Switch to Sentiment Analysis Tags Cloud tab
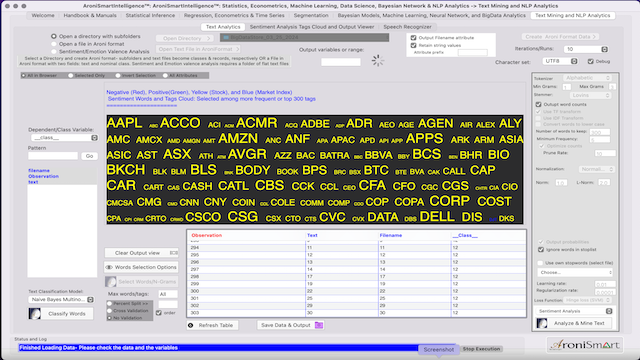 click(312, 27)
